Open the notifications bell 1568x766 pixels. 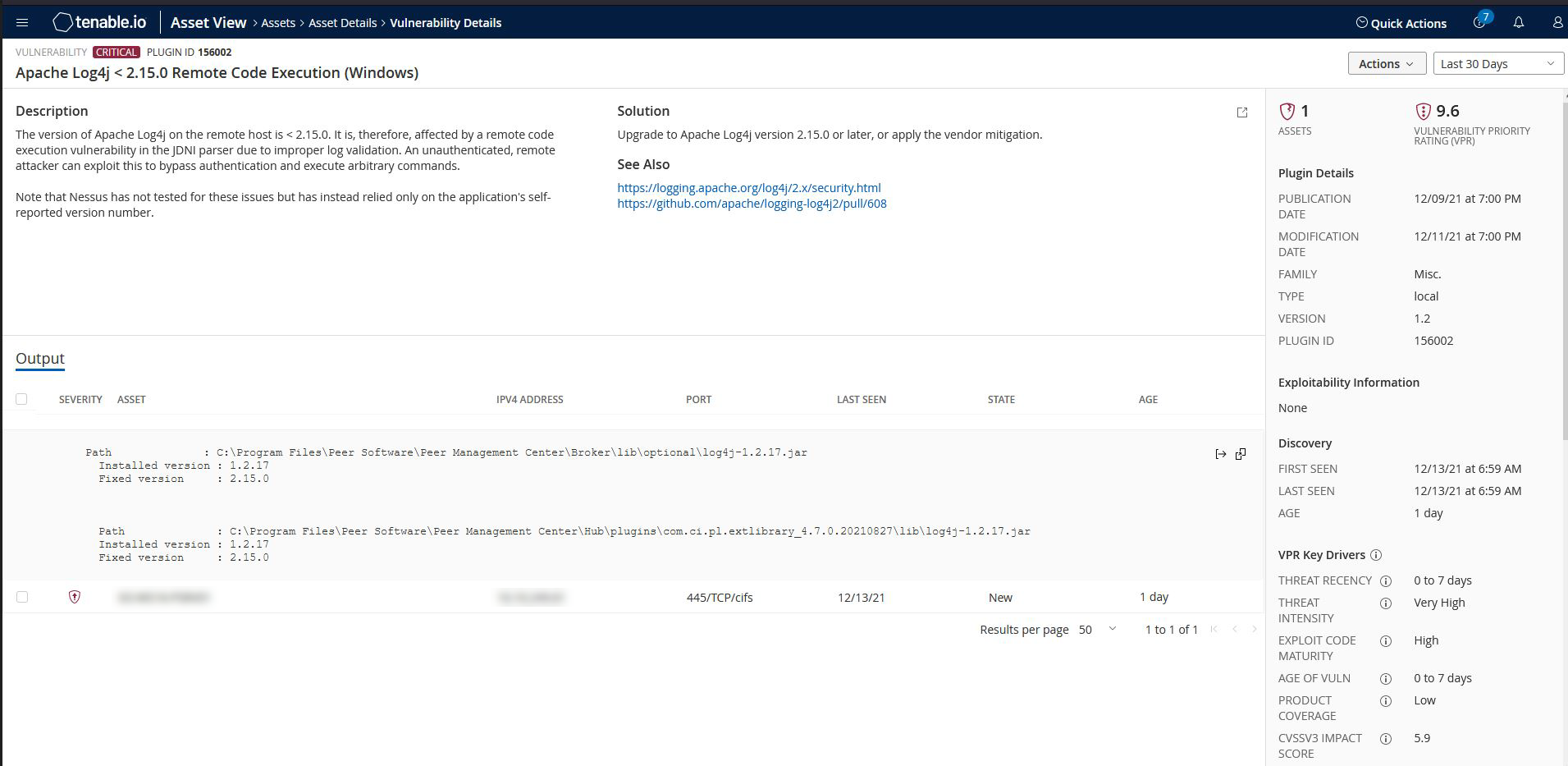coord(1519,23)
